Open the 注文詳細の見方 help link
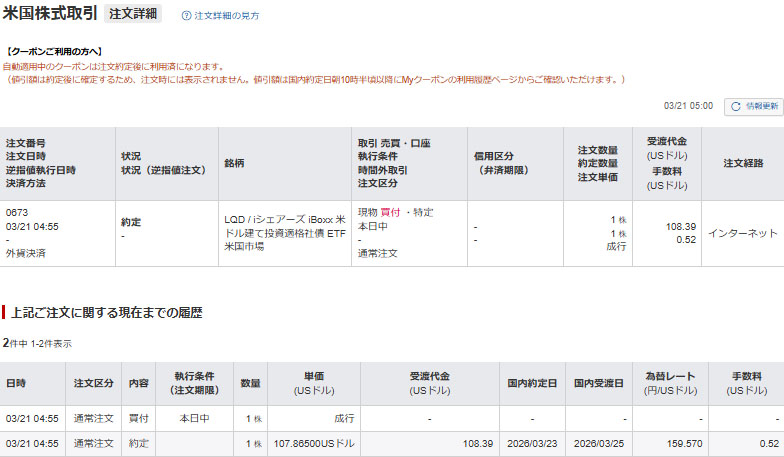This screenshot has width=784, height=457. (x=226, y=16)
